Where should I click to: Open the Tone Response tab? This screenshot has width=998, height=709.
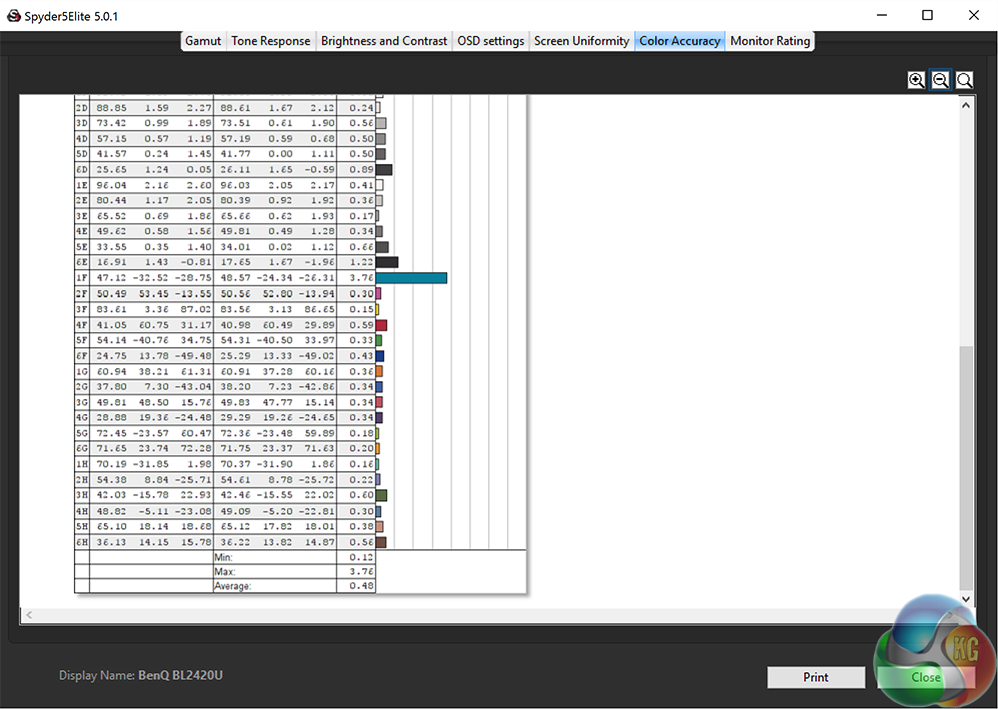click(x=271, y=41)
